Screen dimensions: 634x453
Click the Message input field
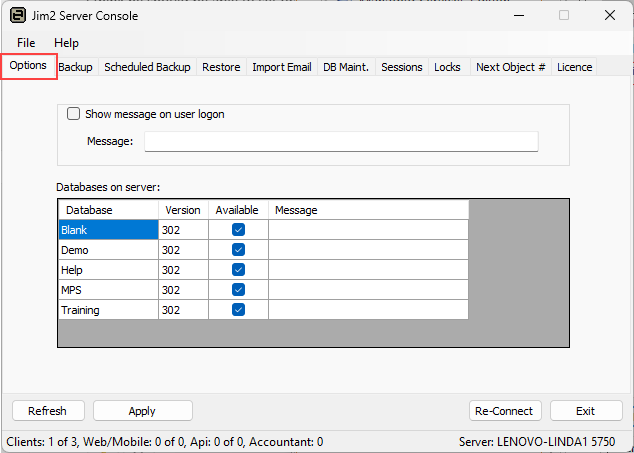[341, 142]
